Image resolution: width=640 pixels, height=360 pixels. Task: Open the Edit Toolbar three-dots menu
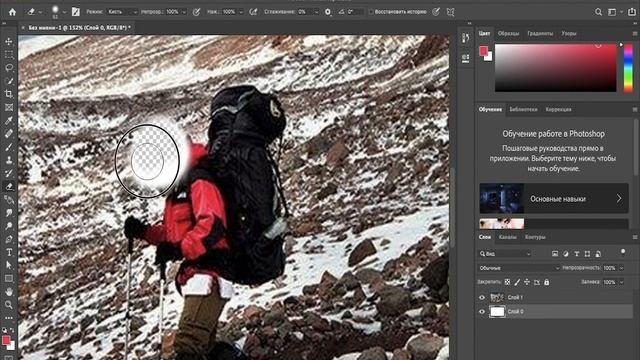[x=9, y=318]
